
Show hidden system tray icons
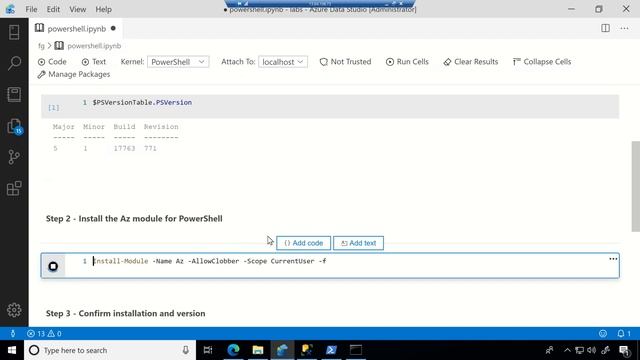pyautogui.click(x=567, y=350)
